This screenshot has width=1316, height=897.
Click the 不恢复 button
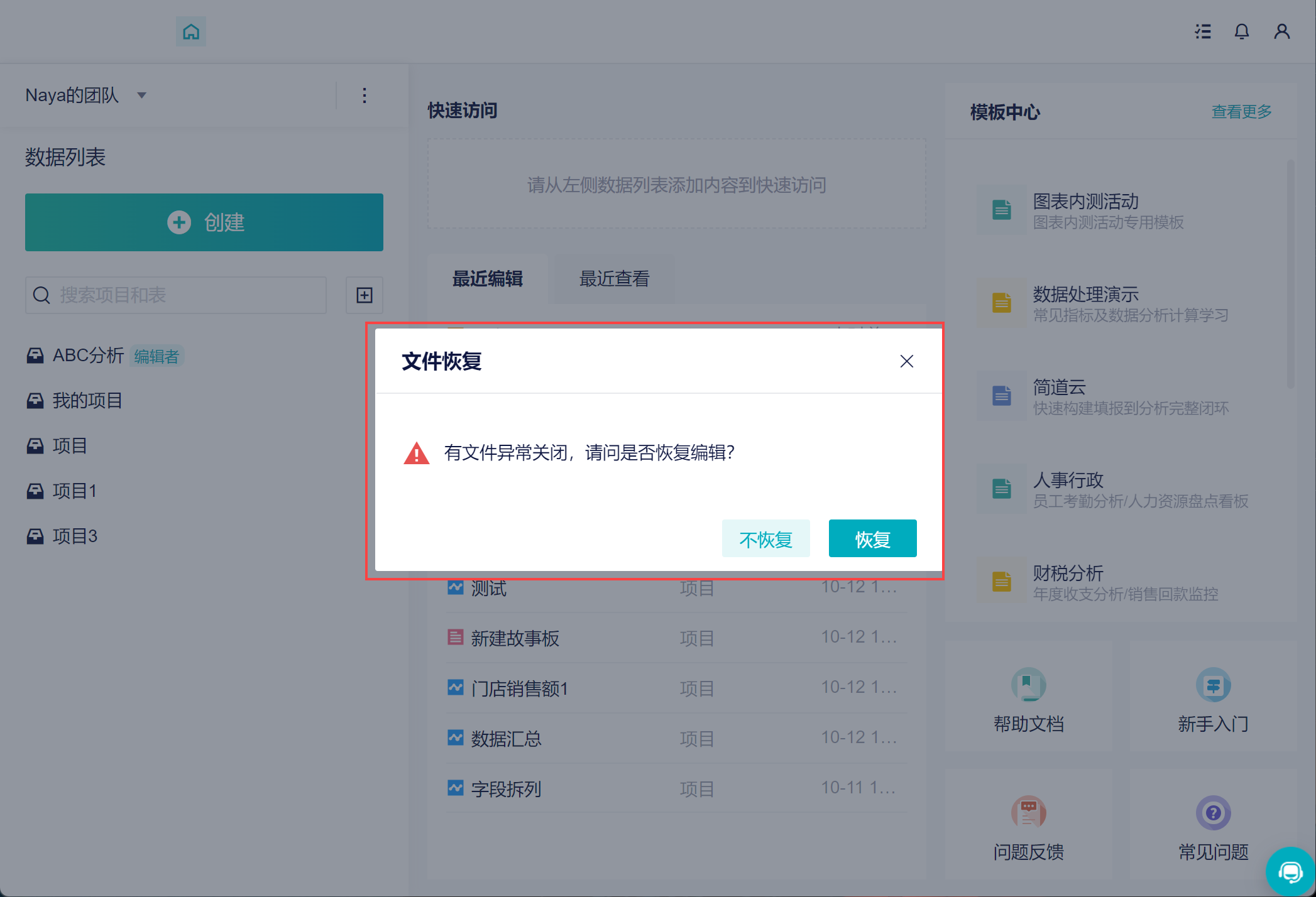coord(765,539)
